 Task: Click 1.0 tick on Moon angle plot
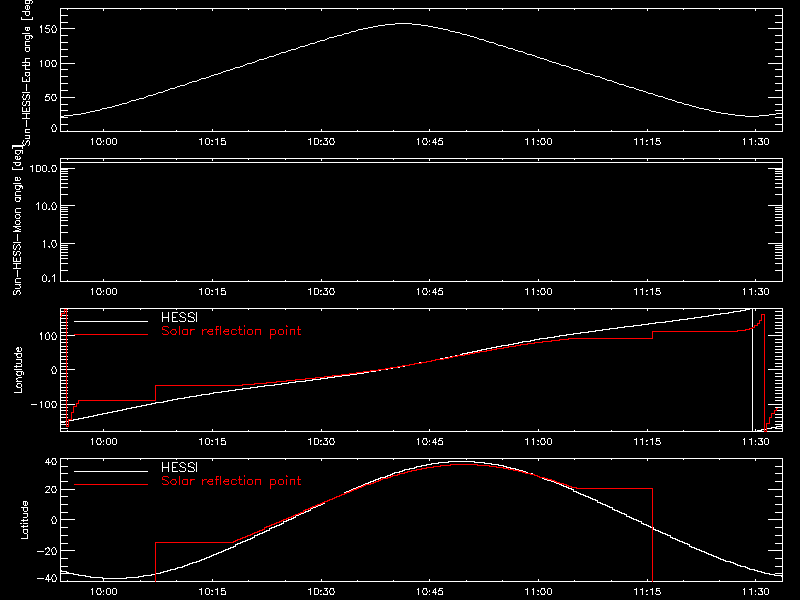pyautogui.click(x=49, y=244)
